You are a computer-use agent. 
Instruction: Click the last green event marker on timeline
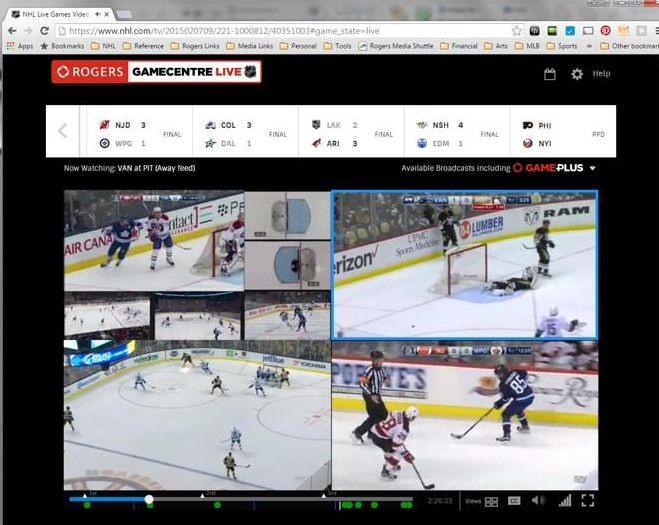[407, 505]
